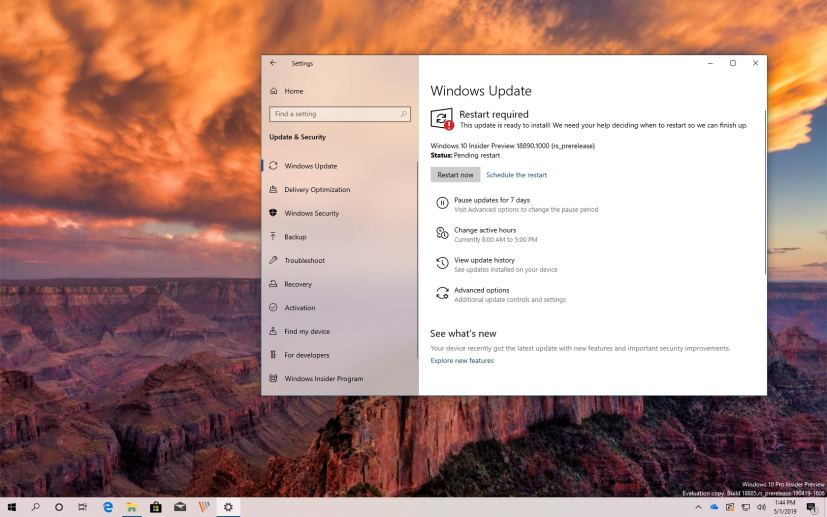Click the volume speaker tray icon
The image size is (827, 517).
[761, 508]
